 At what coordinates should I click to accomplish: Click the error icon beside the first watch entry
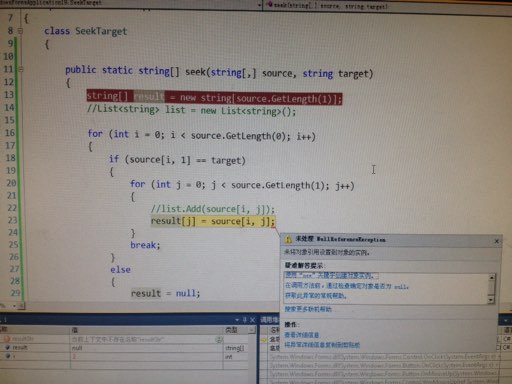coord(7,339)
